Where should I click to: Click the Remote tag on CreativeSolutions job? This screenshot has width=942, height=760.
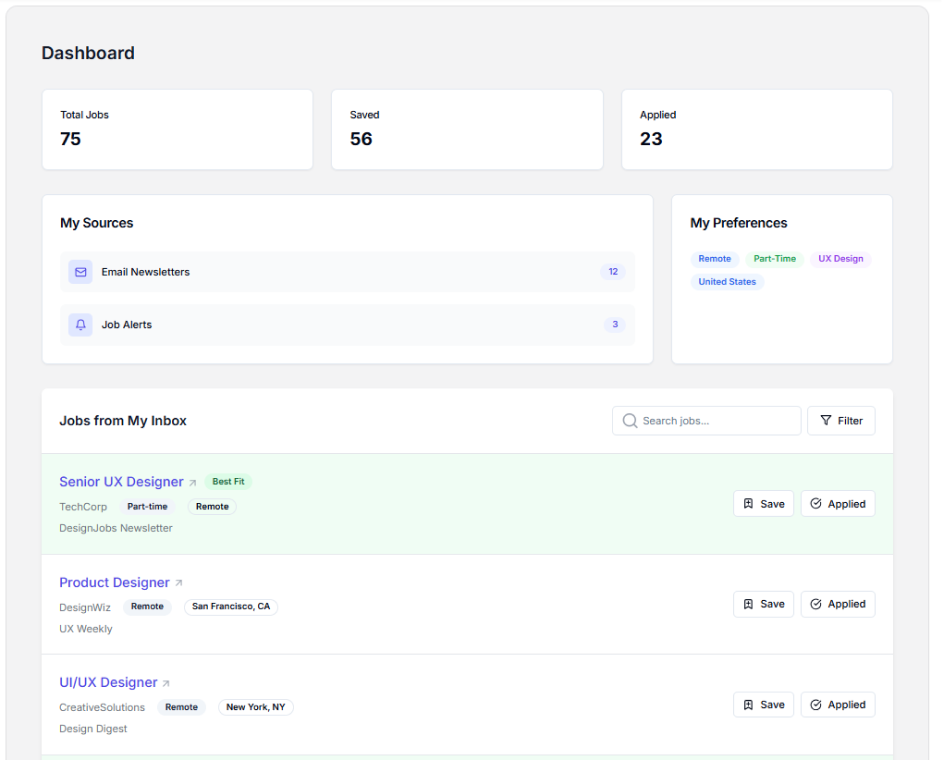(x=181, y=707)
